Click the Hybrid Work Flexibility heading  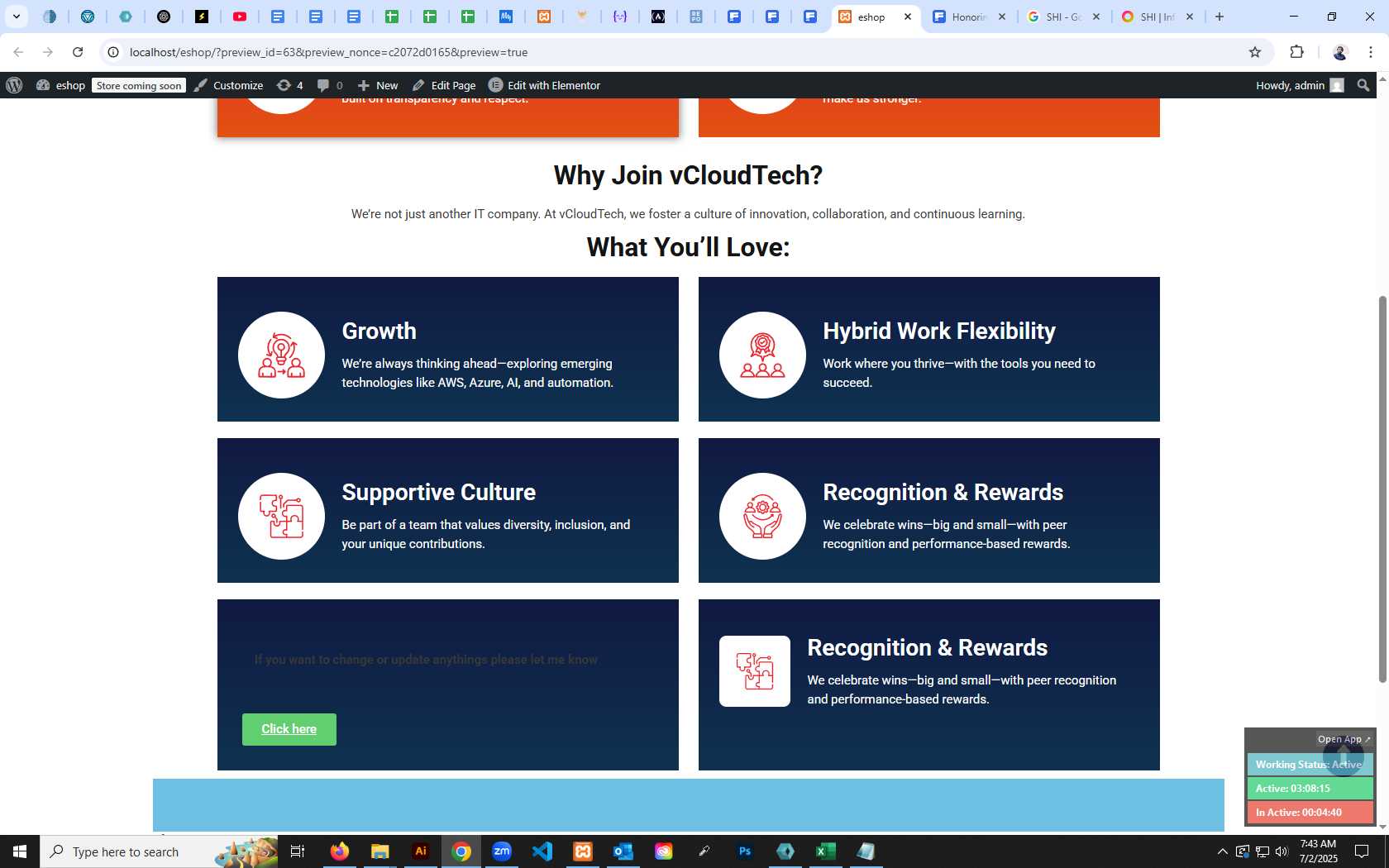[939, 331]
